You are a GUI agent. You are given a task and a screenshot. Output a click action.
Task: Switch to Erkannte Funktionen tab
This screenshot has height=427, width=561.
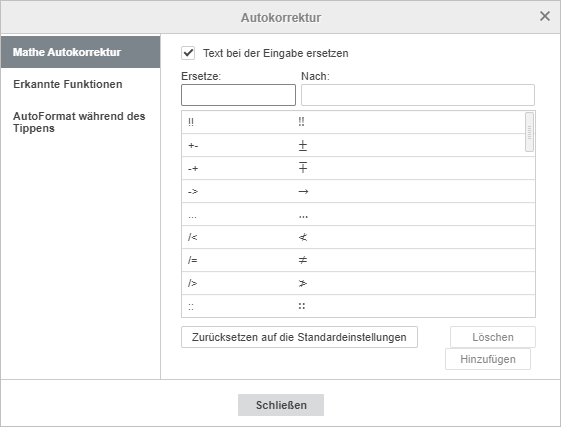point(81,84)
